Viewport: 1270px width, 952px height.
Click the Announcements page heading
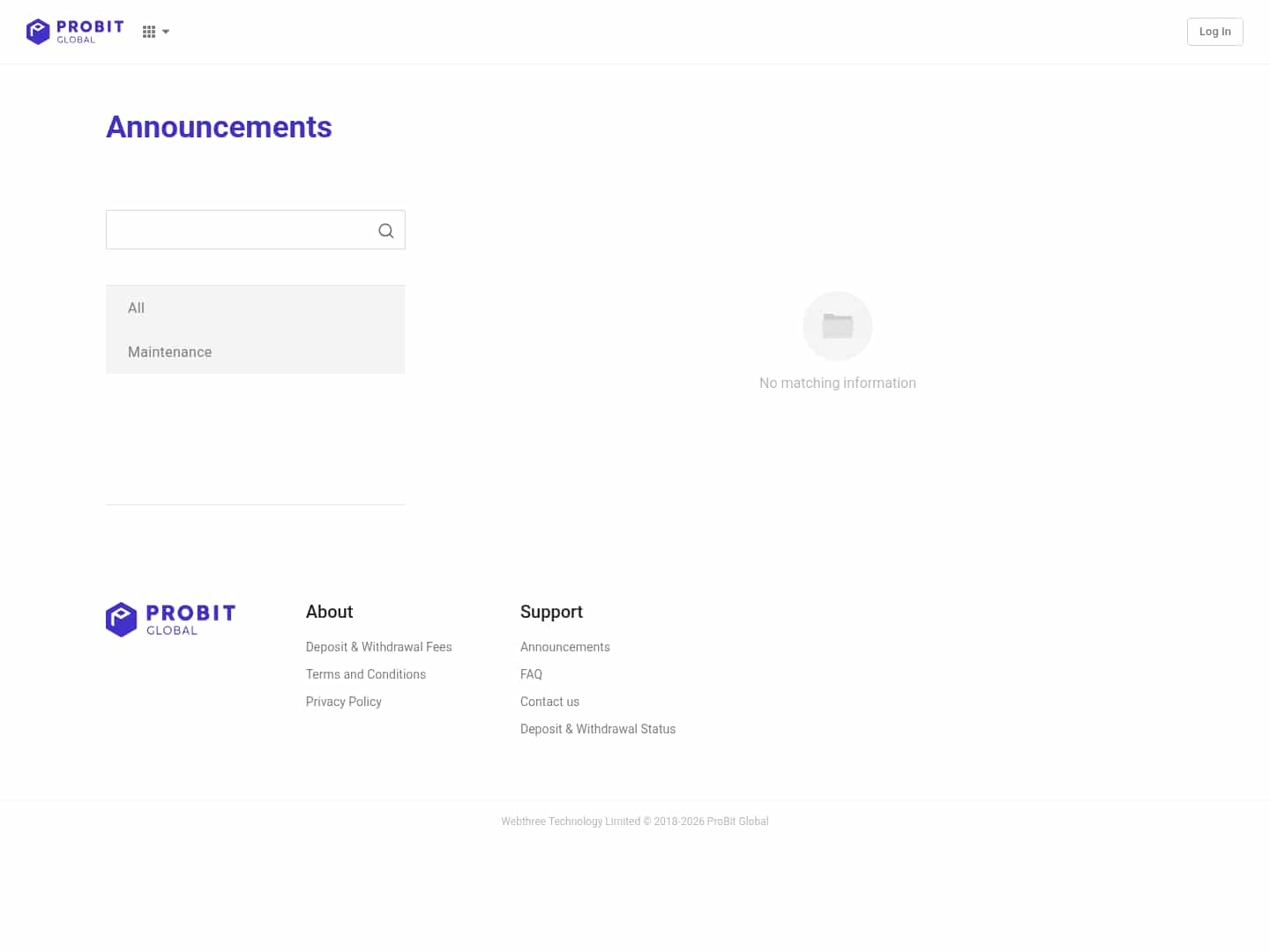point(219,127)
